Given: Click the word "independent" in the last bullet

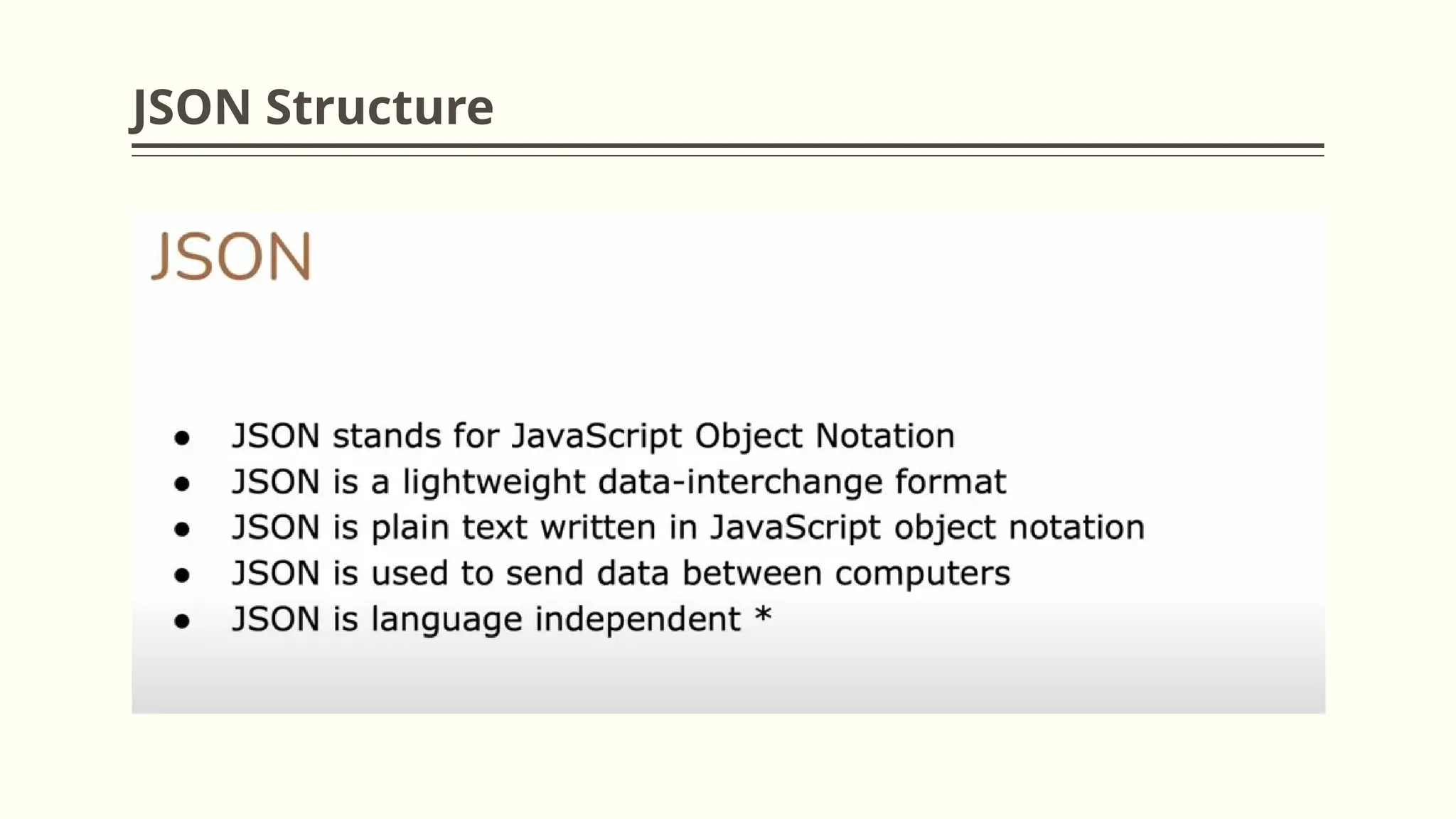Looking at the screenshot, I should (x=638, y=619).
